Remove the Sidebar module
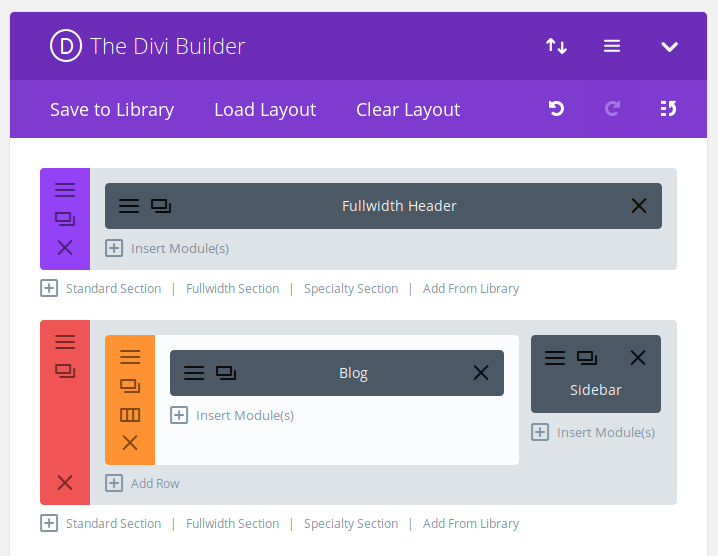The height and width of the screenshot is (556, 718). click(x=638, y=358)
